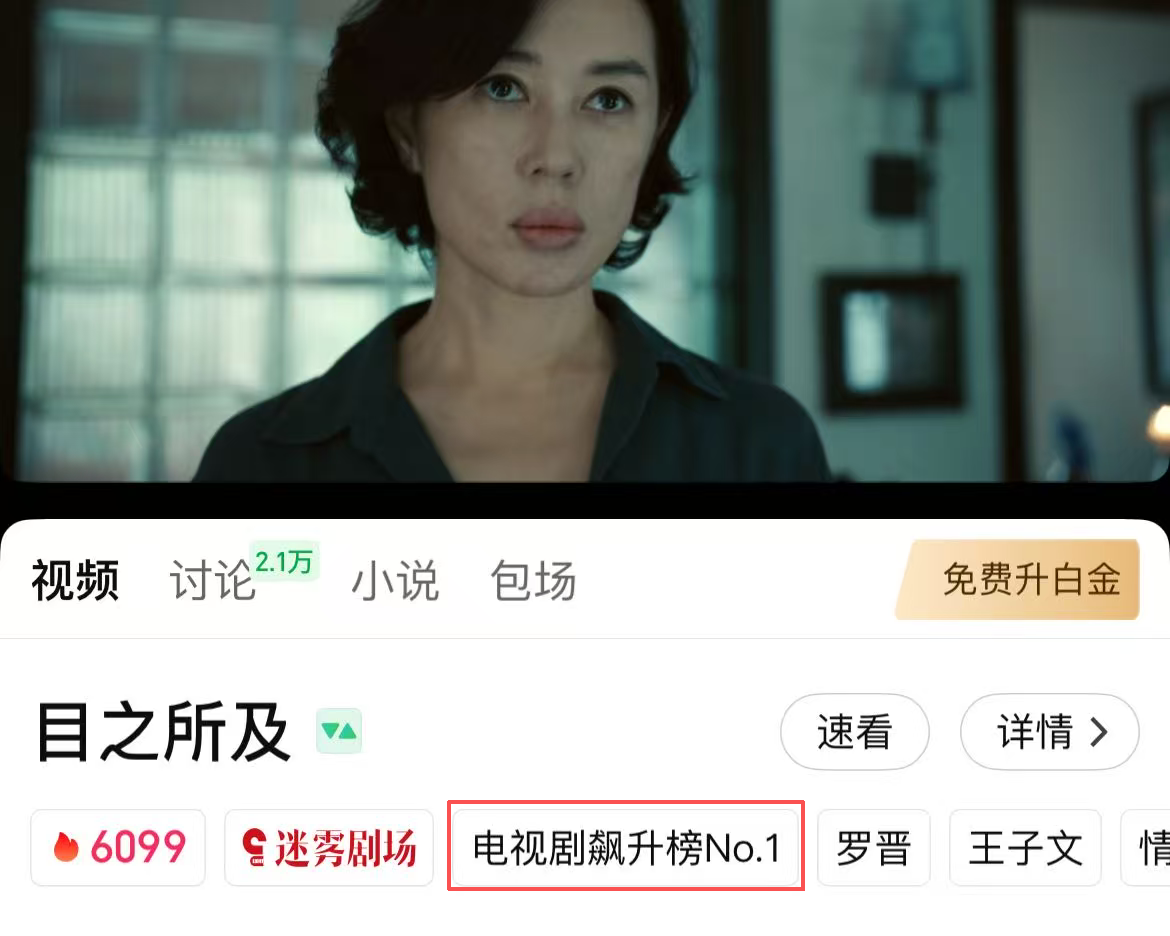1170x936 pixels.
Task: Open the 包场 tab
Action: point(534,580)
